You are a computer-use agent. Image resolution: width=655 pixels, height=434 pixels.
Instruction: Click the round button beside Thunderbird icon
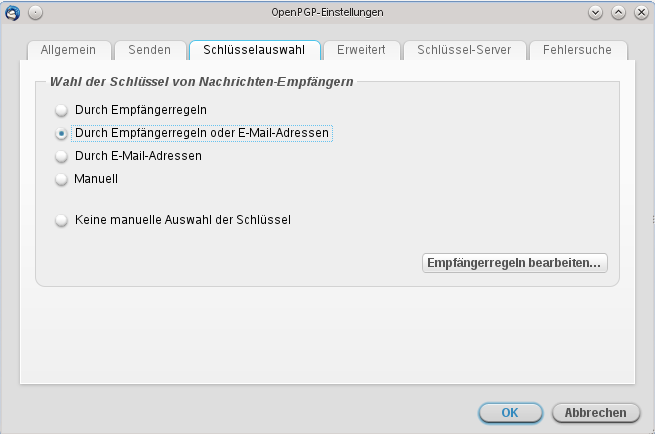coord(35,13)
